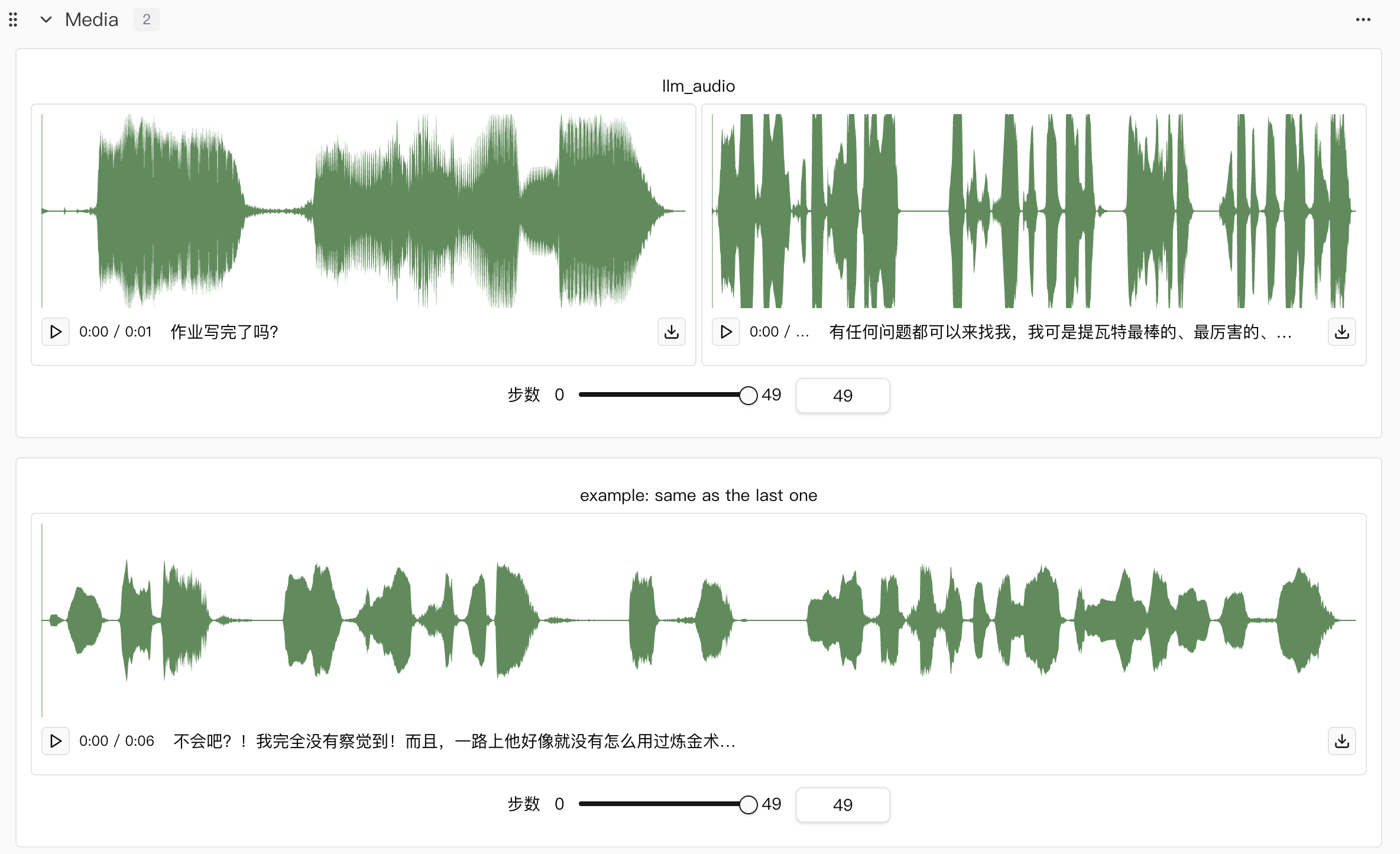This screenshot has height=854, width=1400.
Task: Play the '作业写完了吗?' audio clip
Action: tap(56, 332)
